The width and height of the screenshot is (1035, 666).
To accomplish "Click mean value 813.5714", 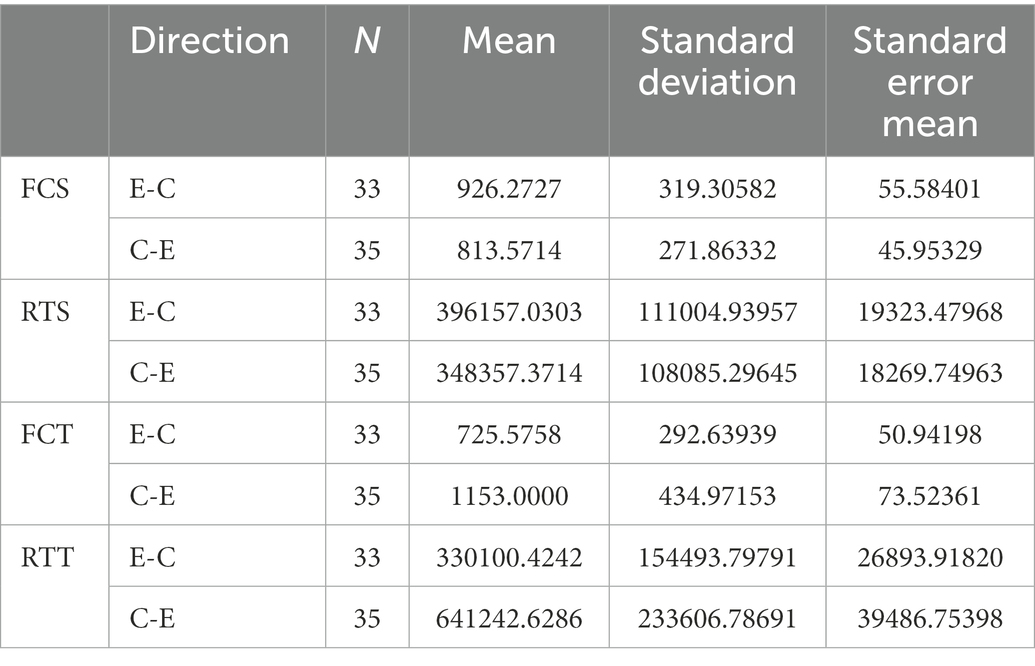I will click(509, 250).
